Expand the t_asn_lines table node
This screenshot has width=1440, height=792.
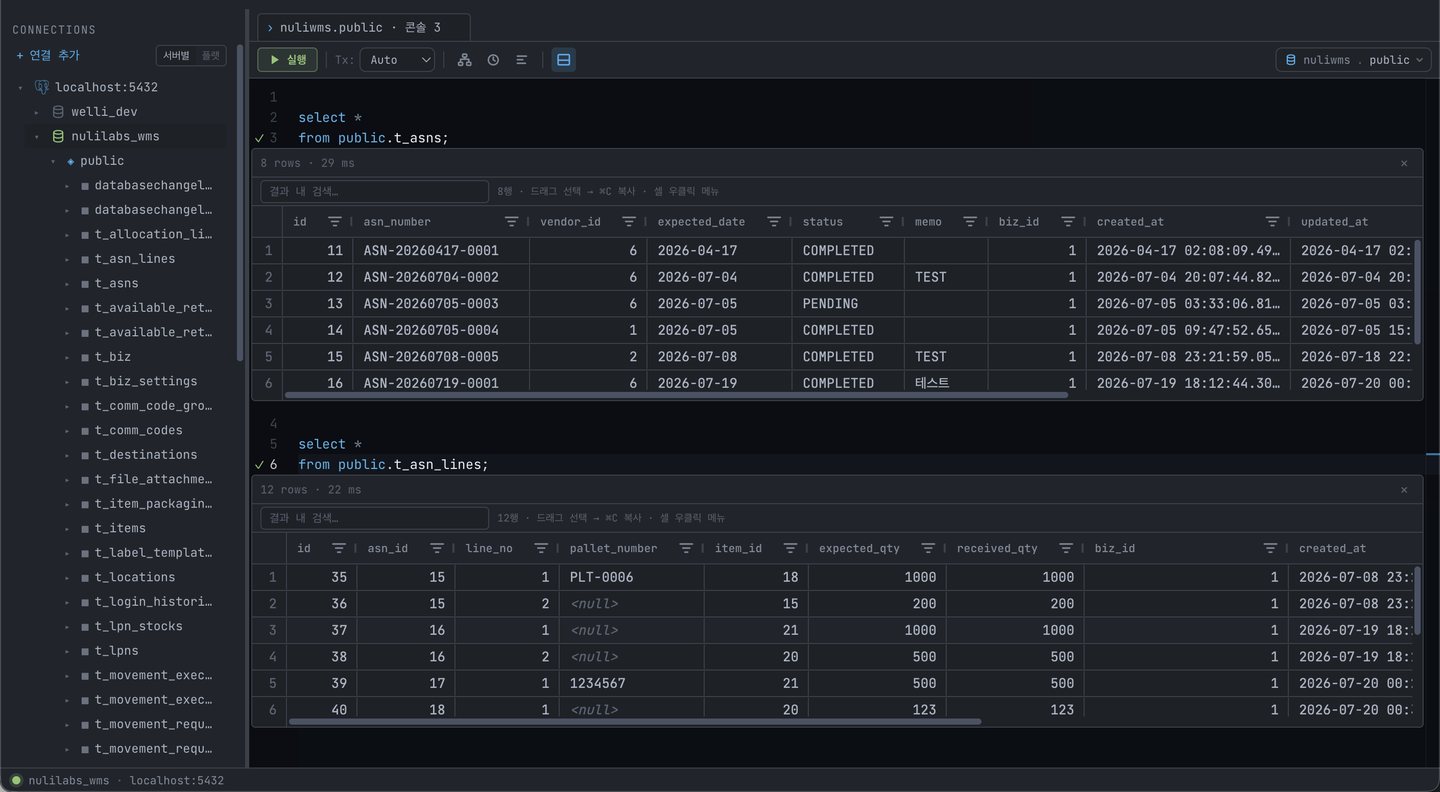tap(68, 259)
